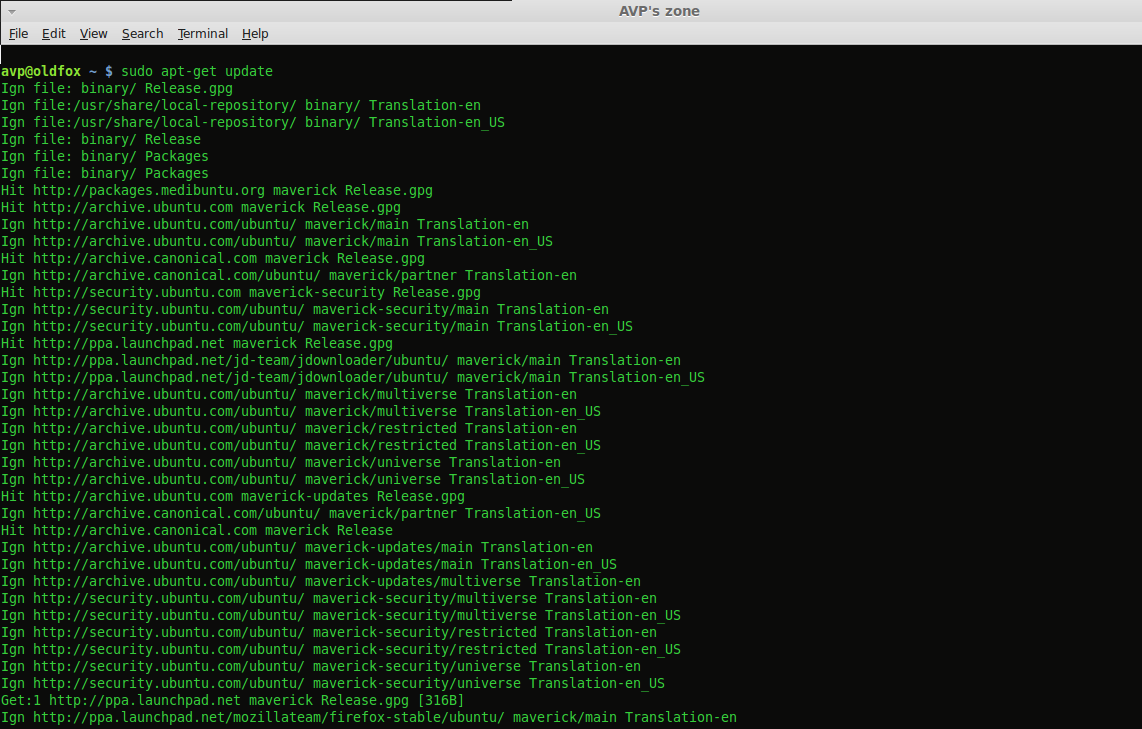Open the Help menu
The height and width of the screenshot is (729, 1142).
pos(255,34)
